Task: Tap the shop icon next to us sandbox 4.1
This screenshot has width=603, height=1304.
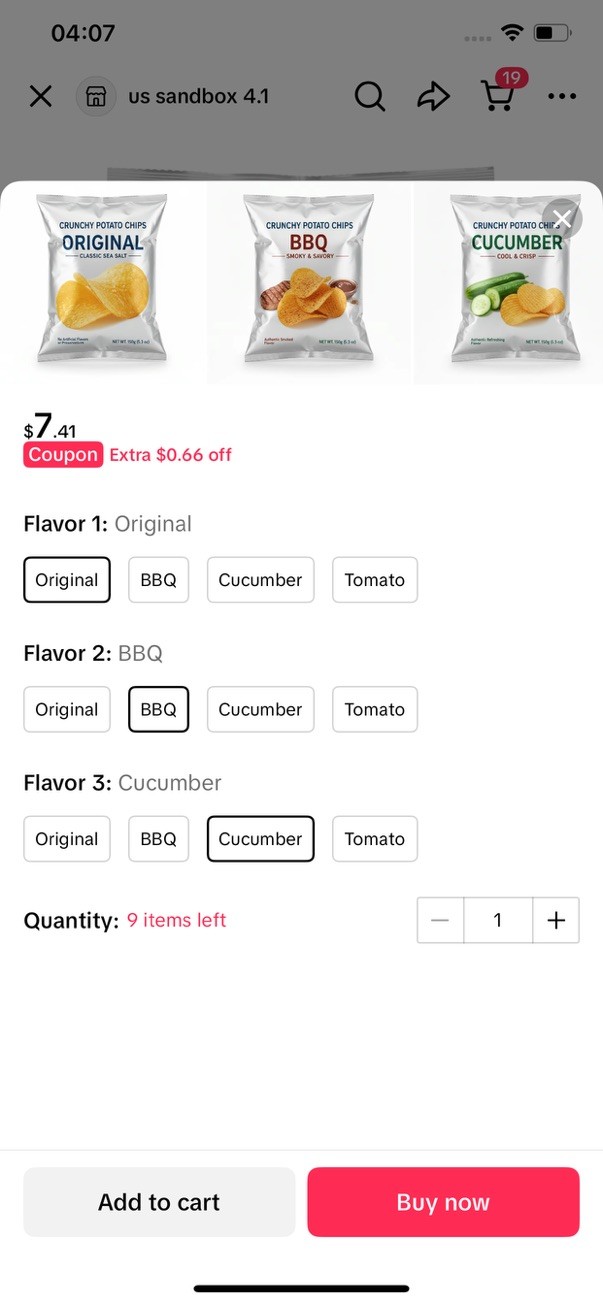Action: tap(96, 96)
